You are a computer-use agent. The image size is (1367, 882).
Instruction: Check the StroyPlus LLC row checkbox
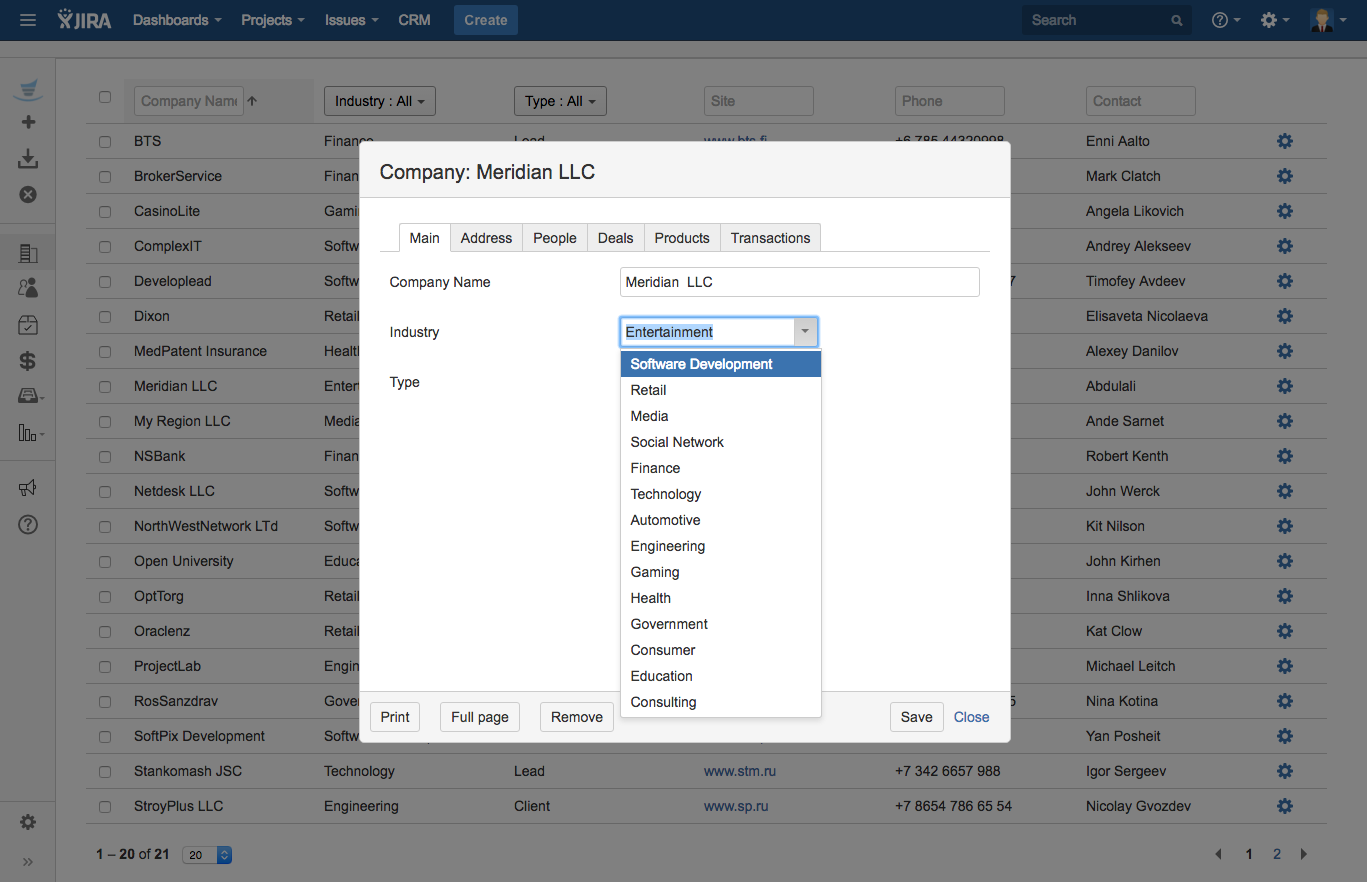(105, 807)
